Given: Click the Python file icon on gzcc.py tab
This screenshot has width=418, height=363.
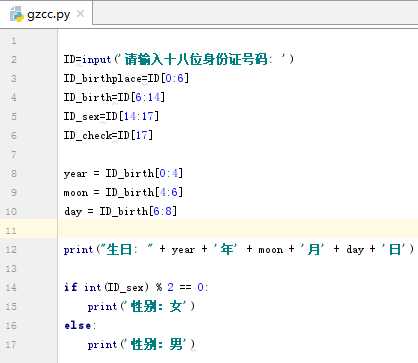Looking at the screenshot, I should (x=17, y=14).
